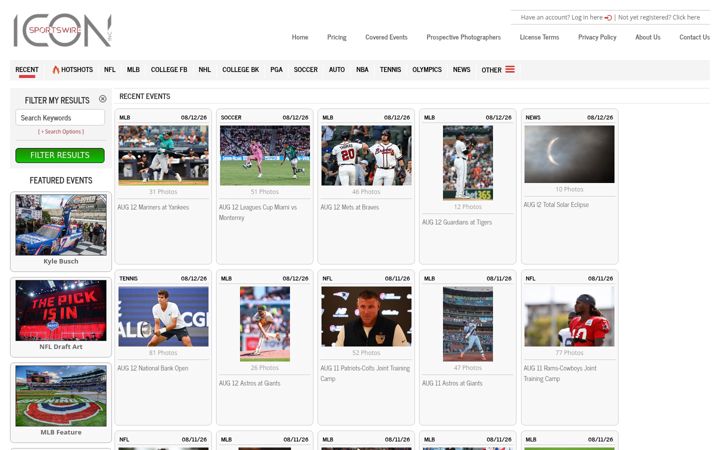Open the NHL tab
Image resolution: width=720 pixels, height=450 pixels.
tap(204, 69)
